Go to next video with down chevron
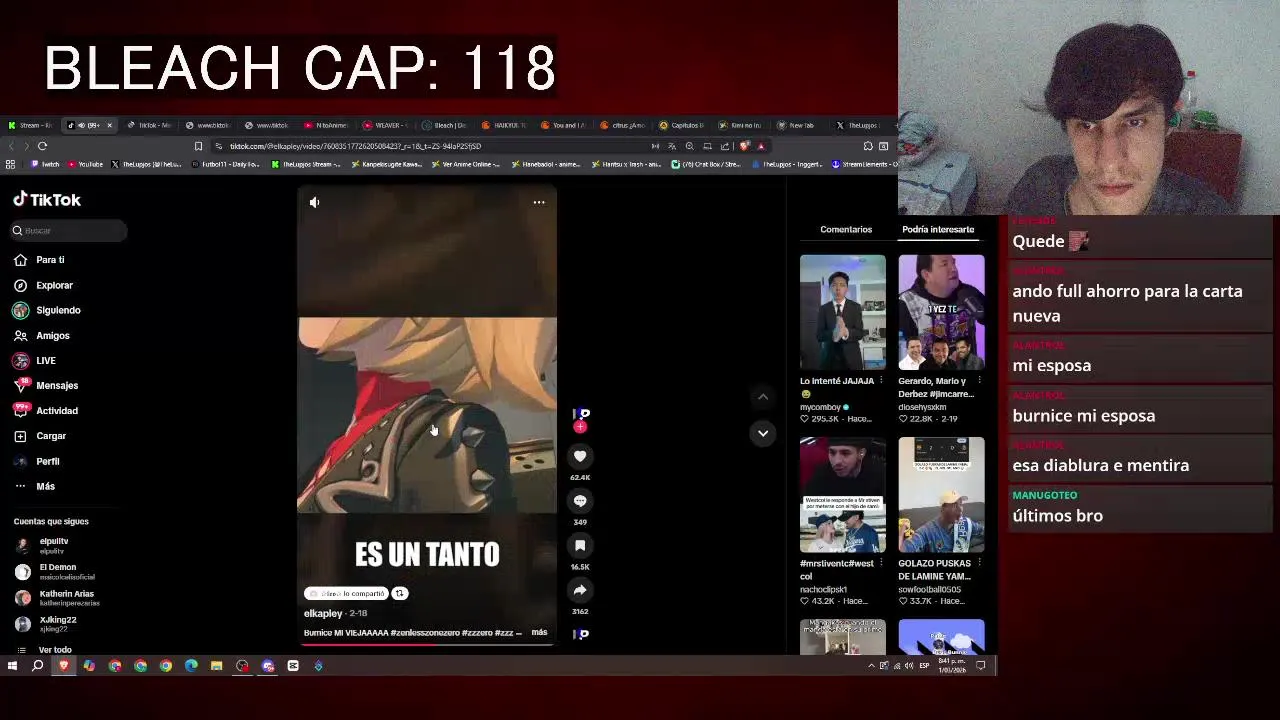The image size is (1280, 720). [x=763, y=433]
